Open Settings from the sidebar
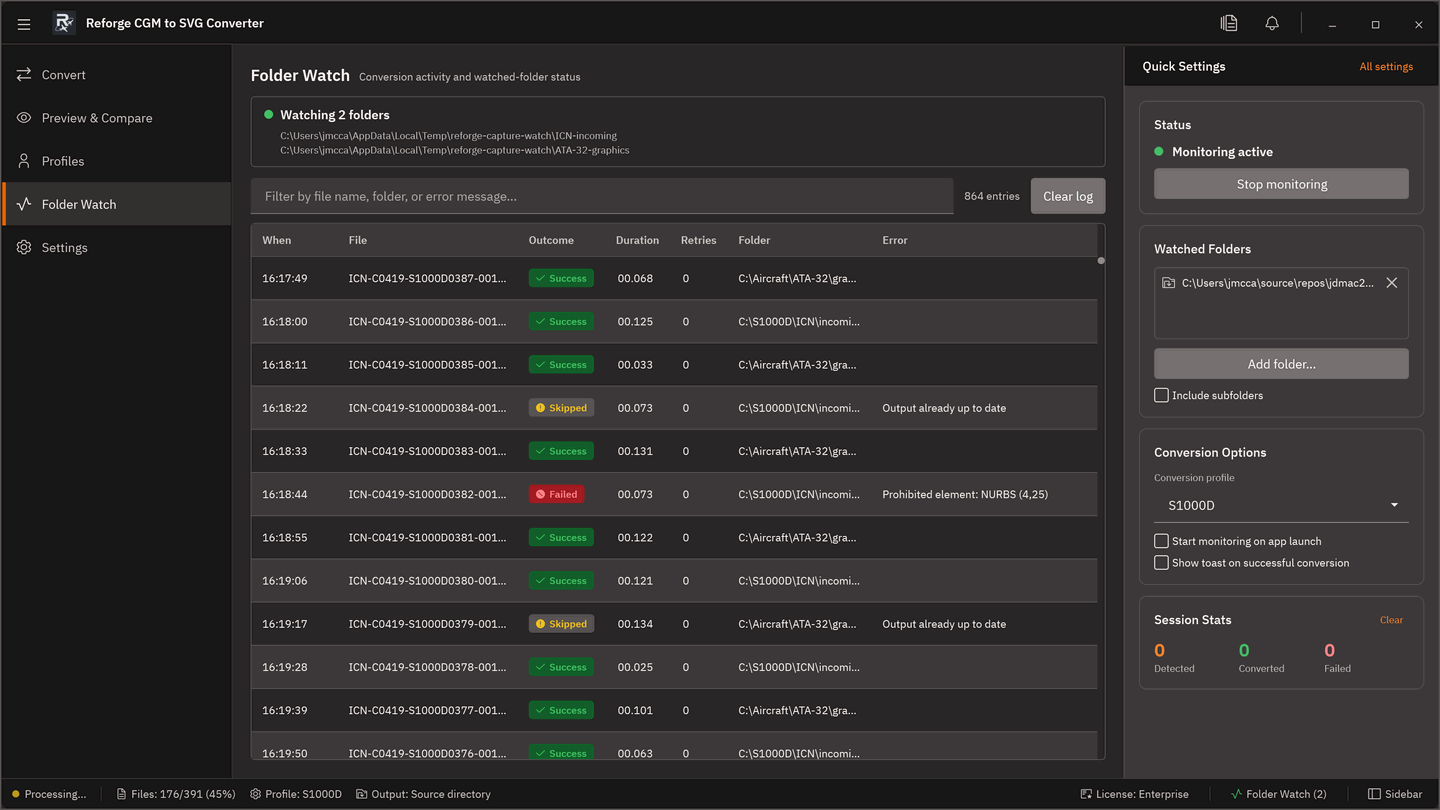Image resolution: width=1440 pixels, height=810 pixels. click(x=117, y=247)
